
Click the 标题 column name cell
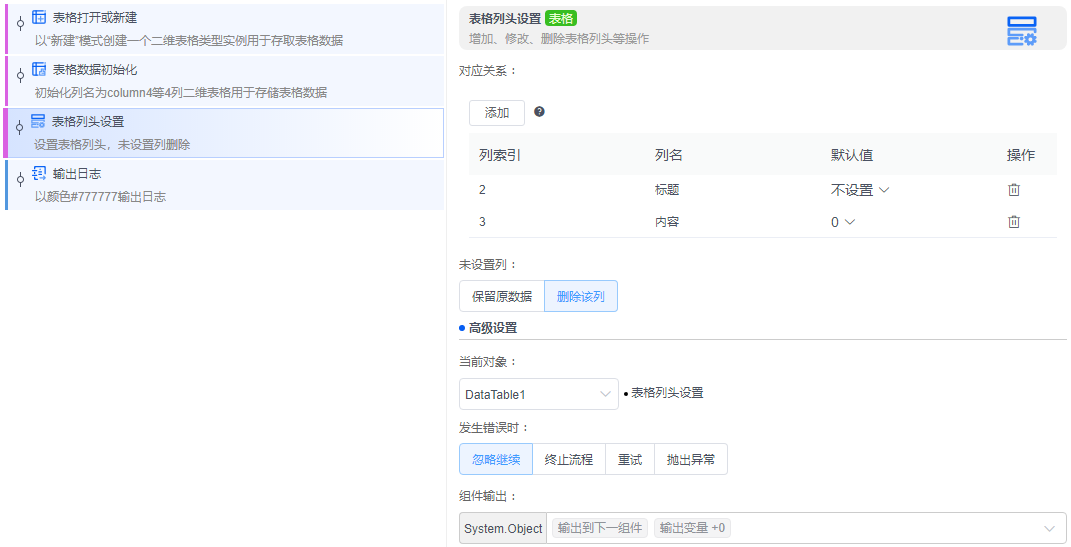[x=667, y=190]
